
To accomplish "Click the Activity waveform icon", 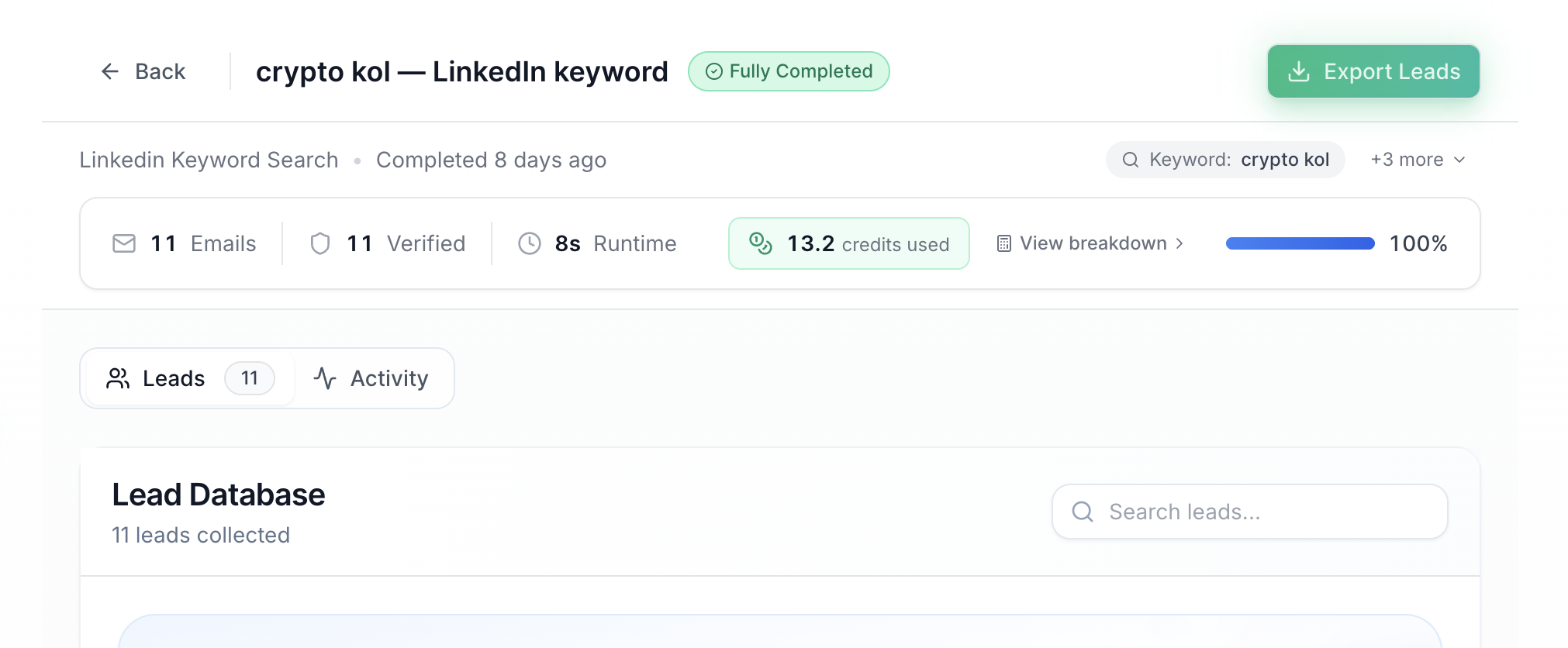I will click(x=325, y=378).
